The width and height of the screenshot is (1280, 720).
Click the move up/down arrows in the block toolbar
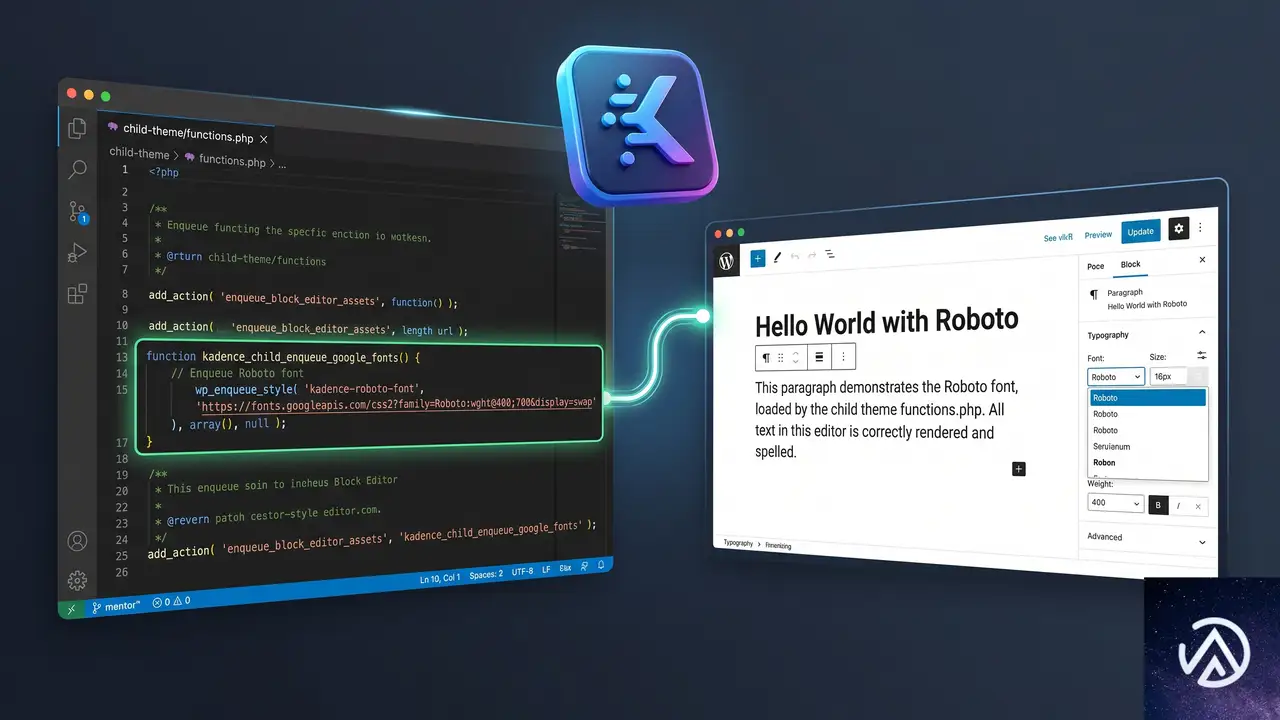click(795, 357)
